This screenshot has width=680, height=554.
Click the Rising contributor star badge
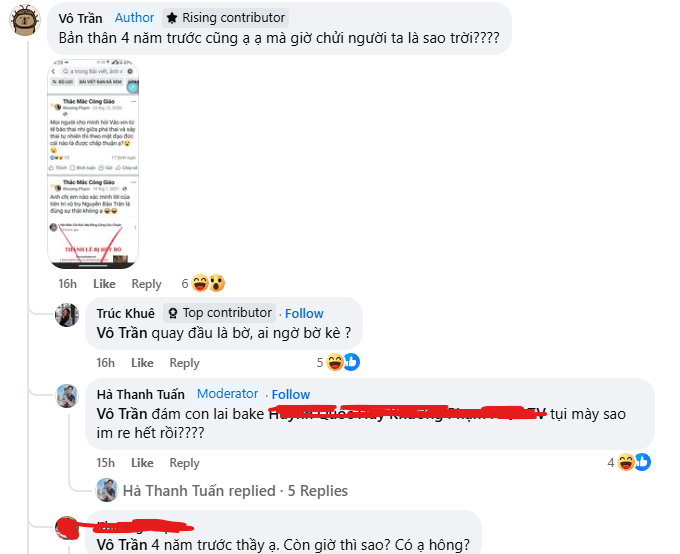pyautogui.click(x=226, y=18)
